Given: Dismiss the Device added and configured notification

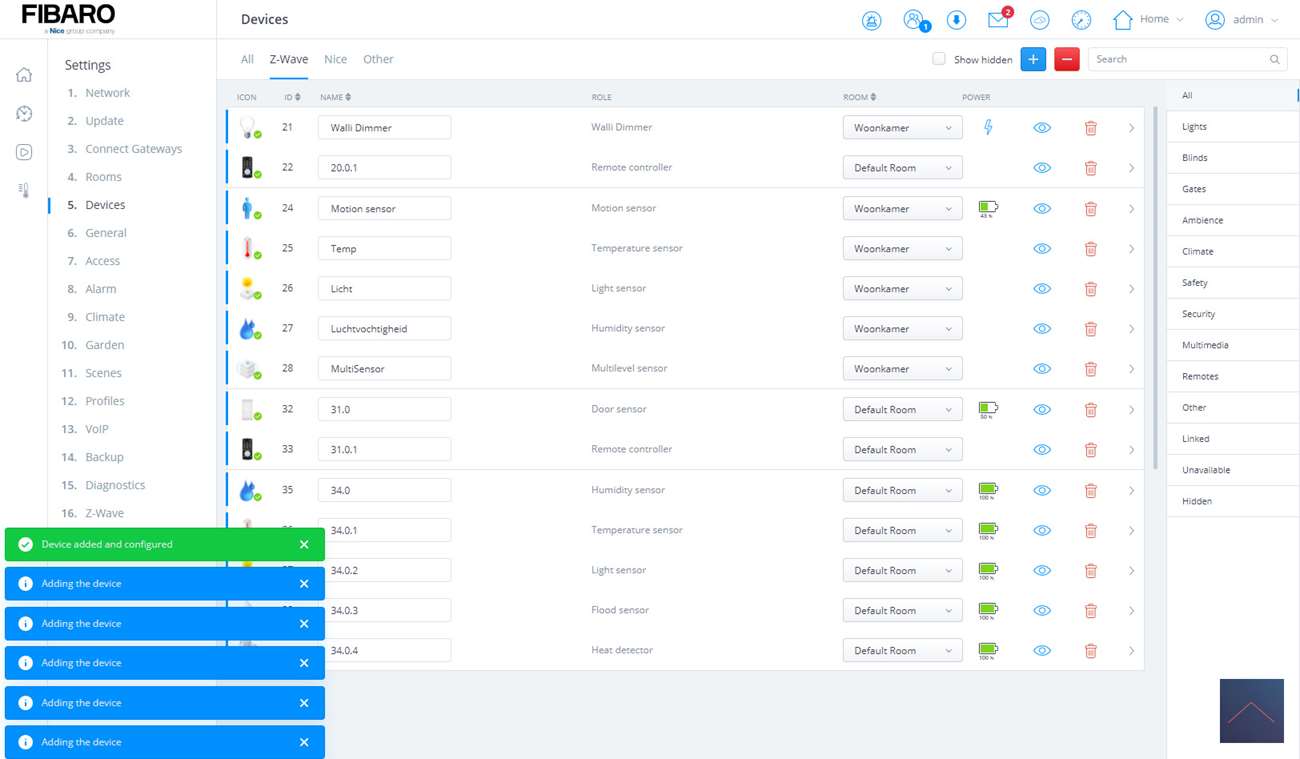Looking at the screenshot, I should point(304,545).
